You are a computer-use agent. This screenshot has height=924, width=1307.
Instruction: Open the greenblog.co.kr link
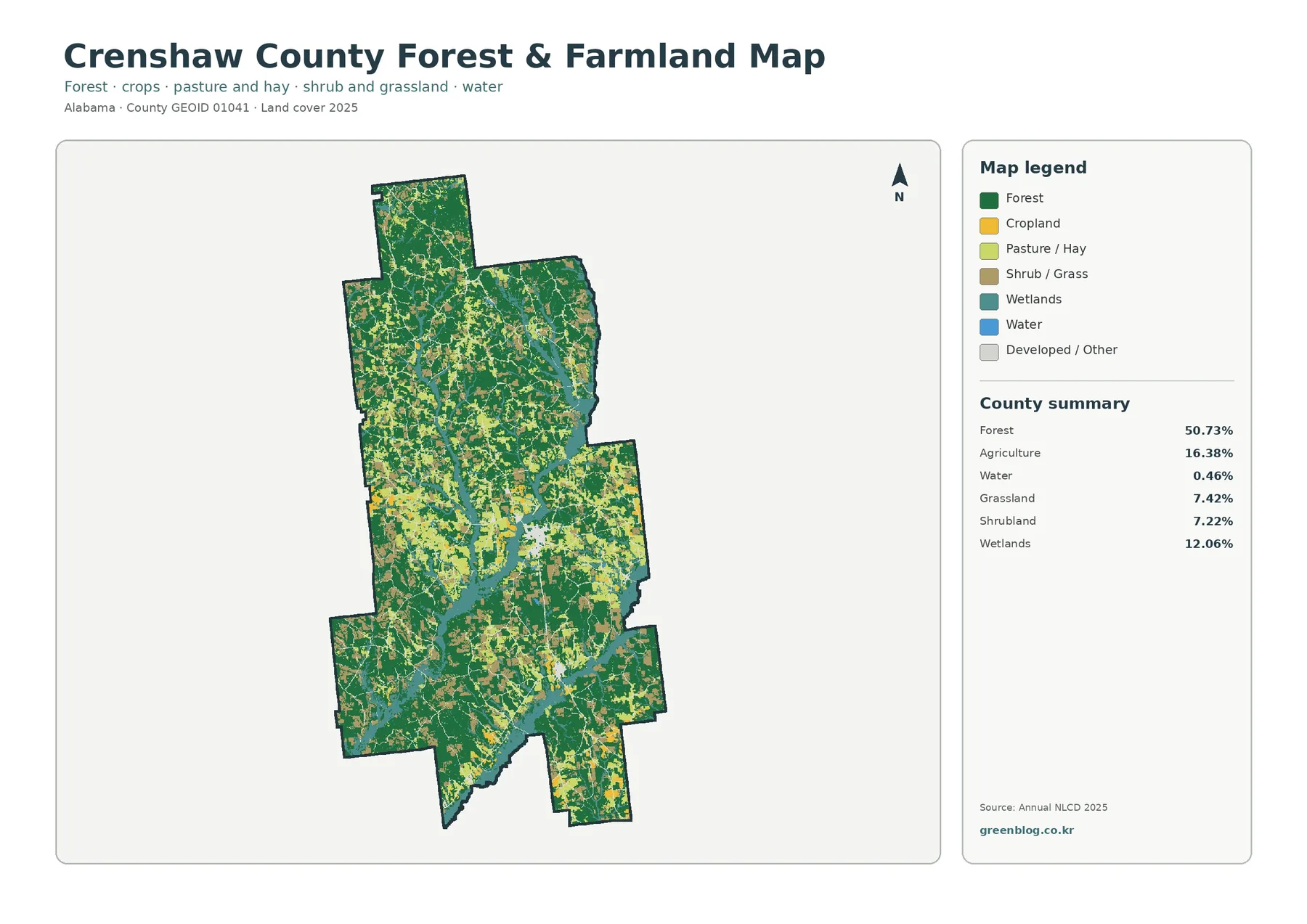pos(1026,830)
